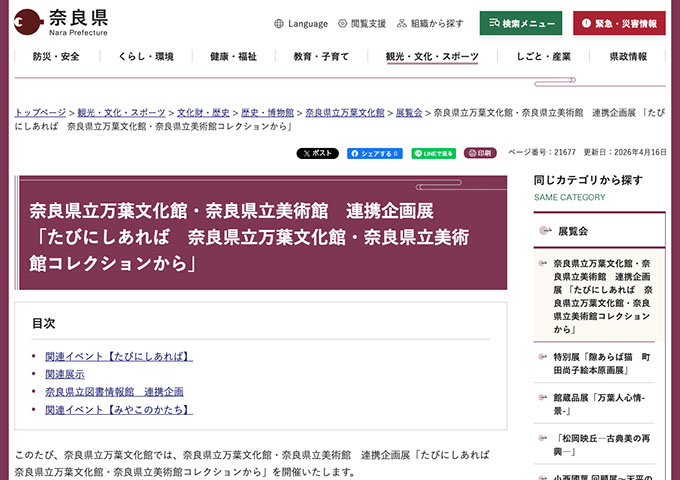Click globe icon next to Language

point(278,23)
